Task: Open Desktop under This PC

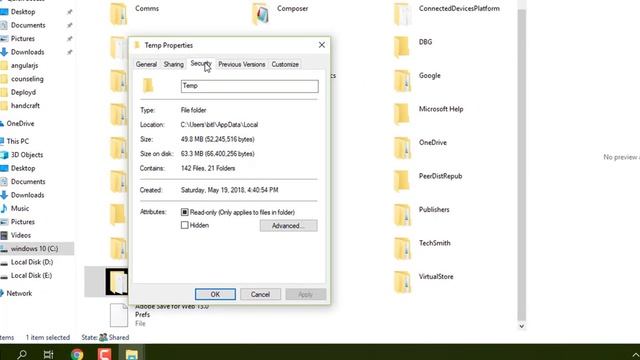Action: pos(23,168)
